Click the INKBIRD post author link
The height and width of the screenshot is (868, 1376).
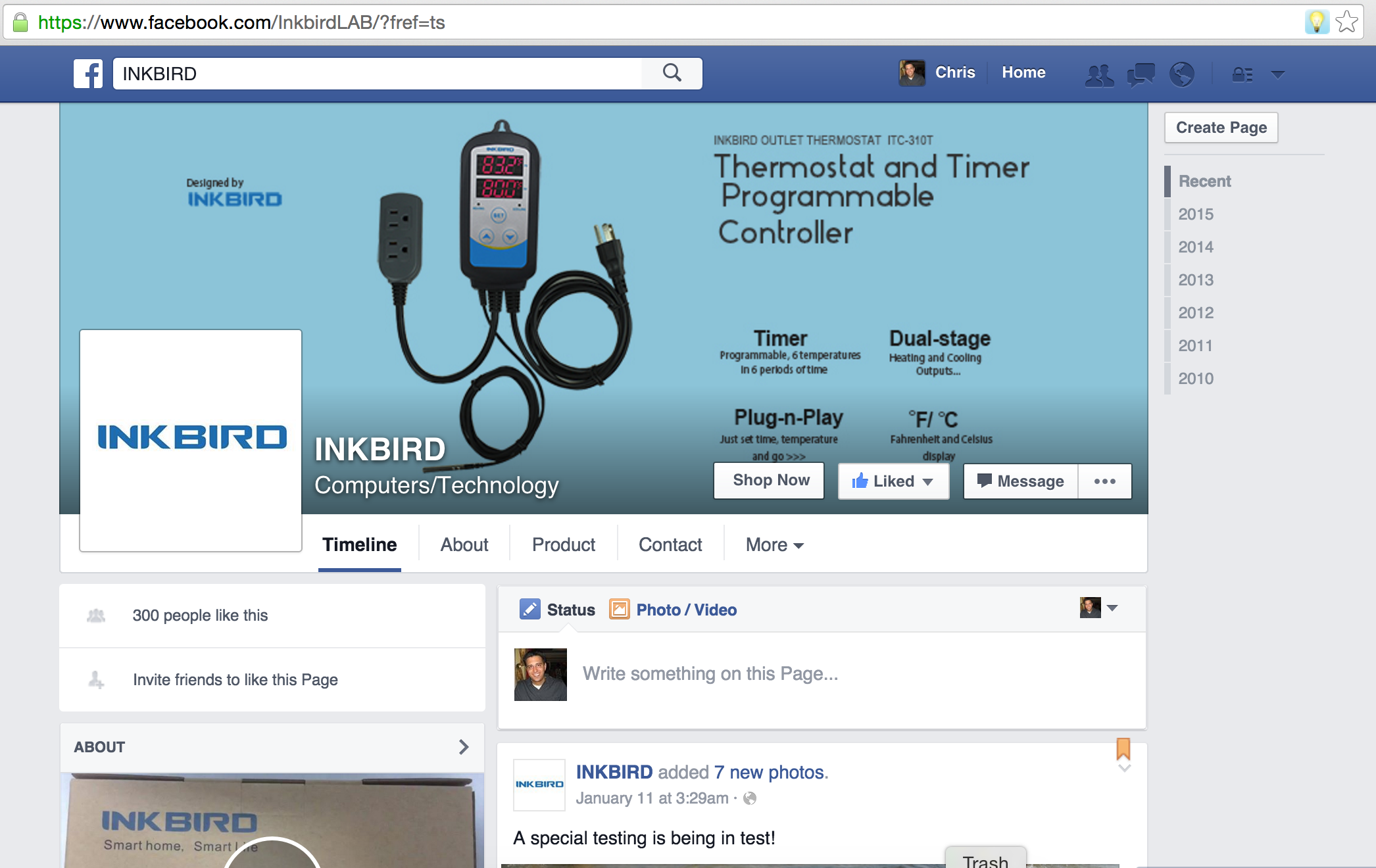pyautogui.click(x=614, y=772)
